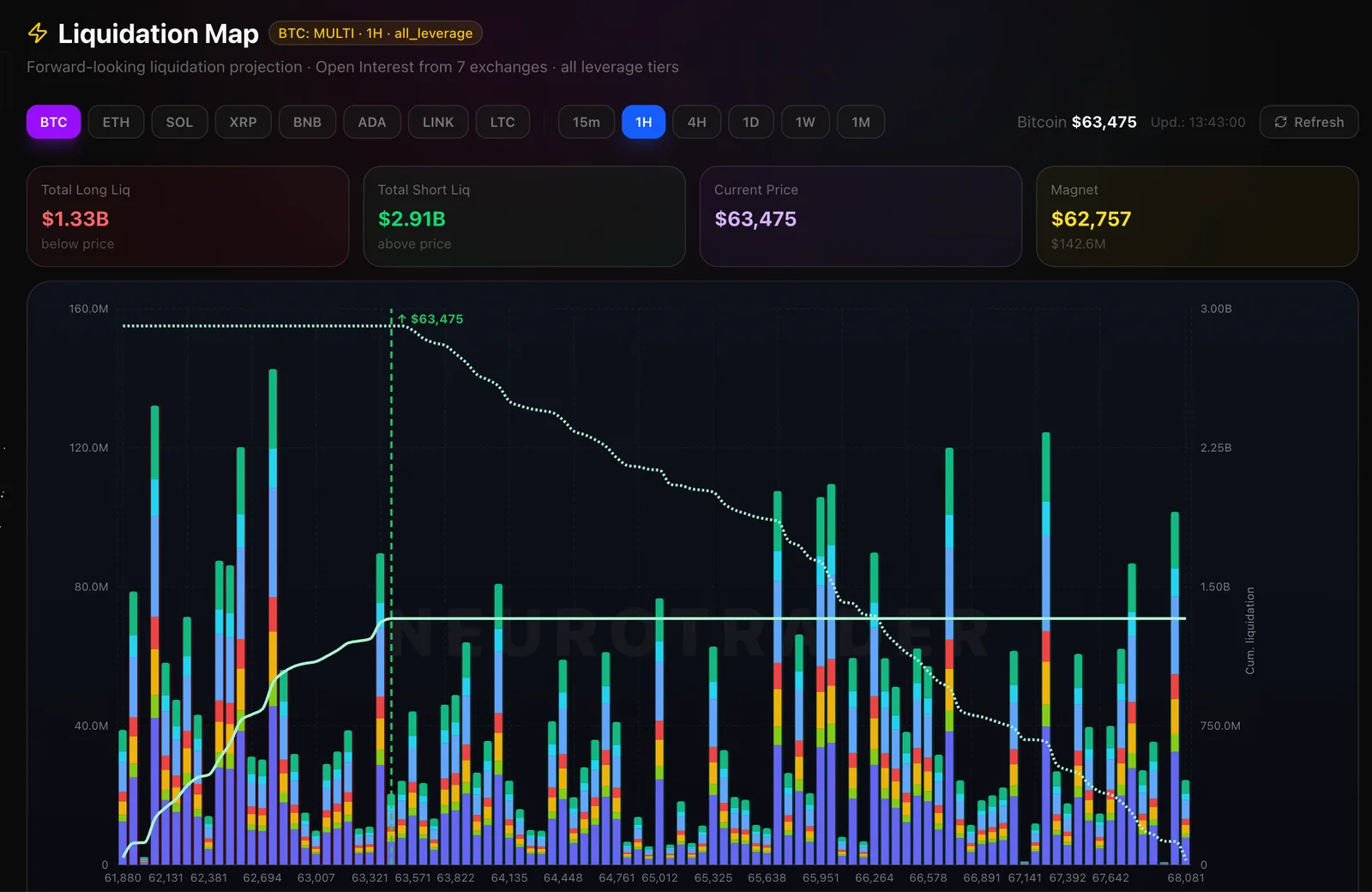Click the 2.25B right axis label
Image resolution: width=1372 pixels, height=892 pixels.
(x=1216, y=448)
